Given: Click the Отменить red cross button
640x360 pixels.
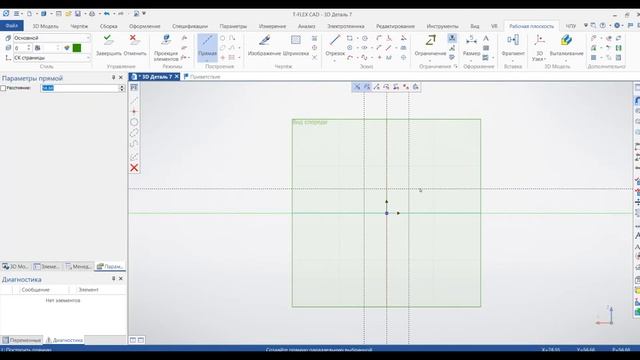Looking at the screenshot, I should [x=134, y=45].
